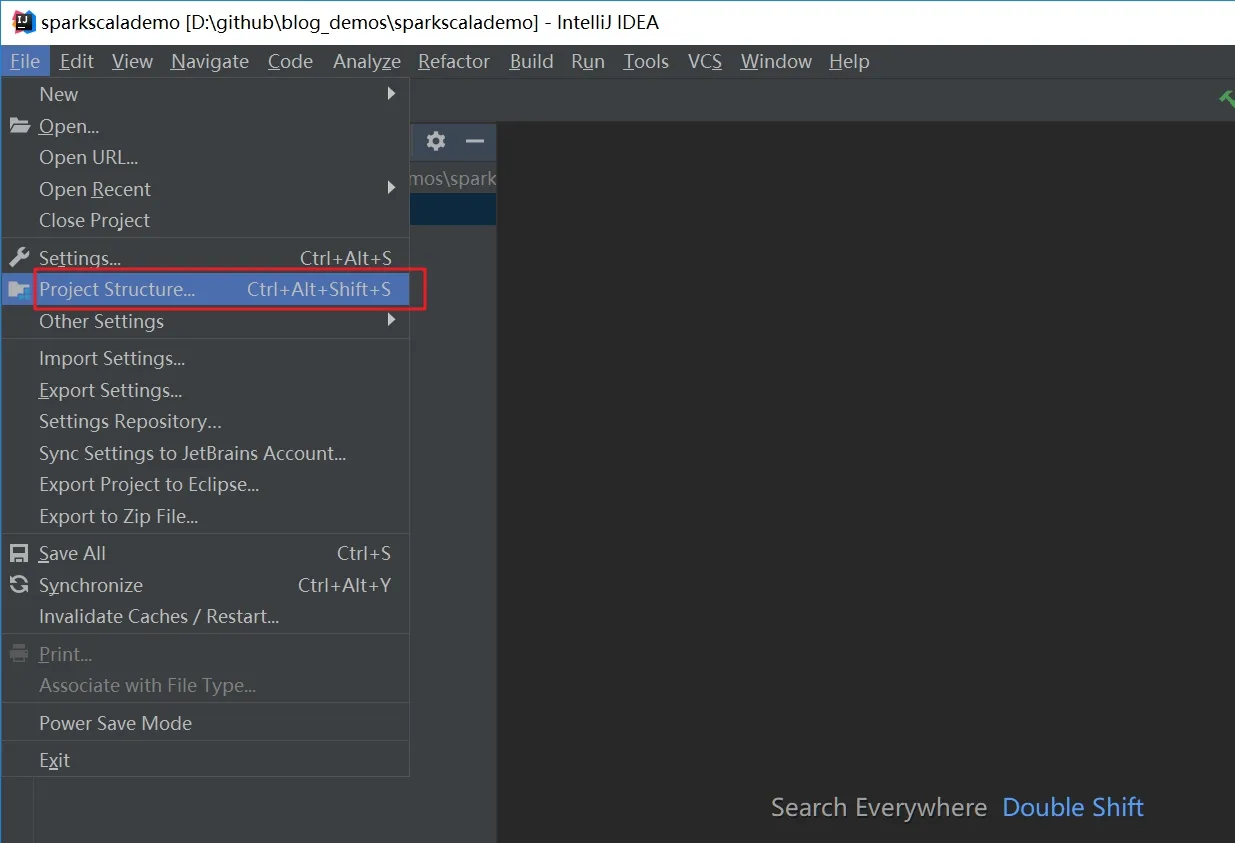Image resolution: width=1235 pixels, height=843 pixels.
Task: Open the File menu
Action: click(x=25, y=61)
